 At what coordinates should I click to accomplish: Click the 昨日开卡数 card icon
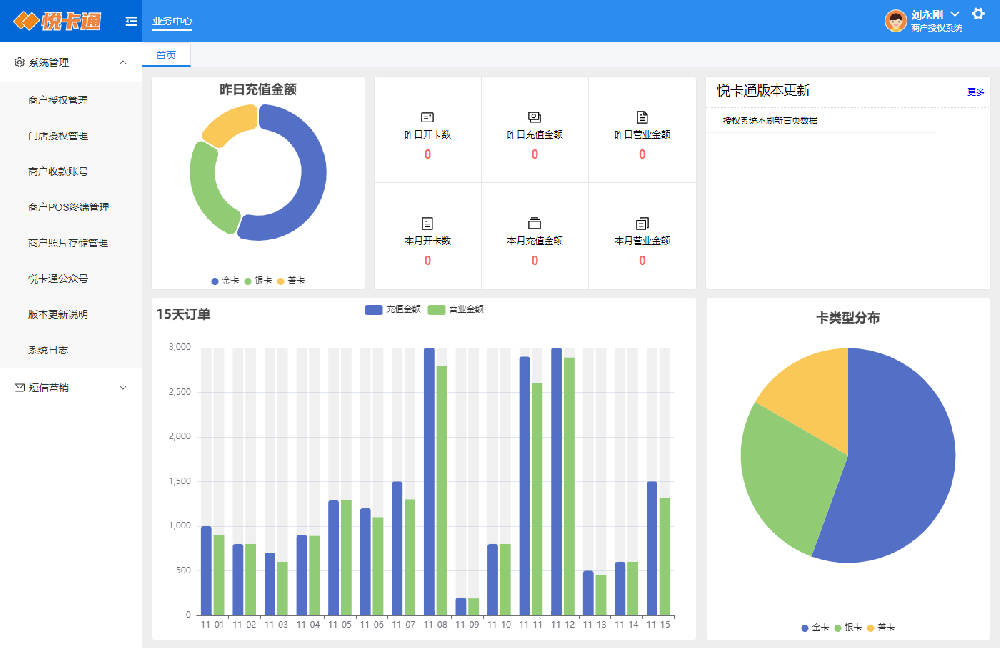click(427, 117)
